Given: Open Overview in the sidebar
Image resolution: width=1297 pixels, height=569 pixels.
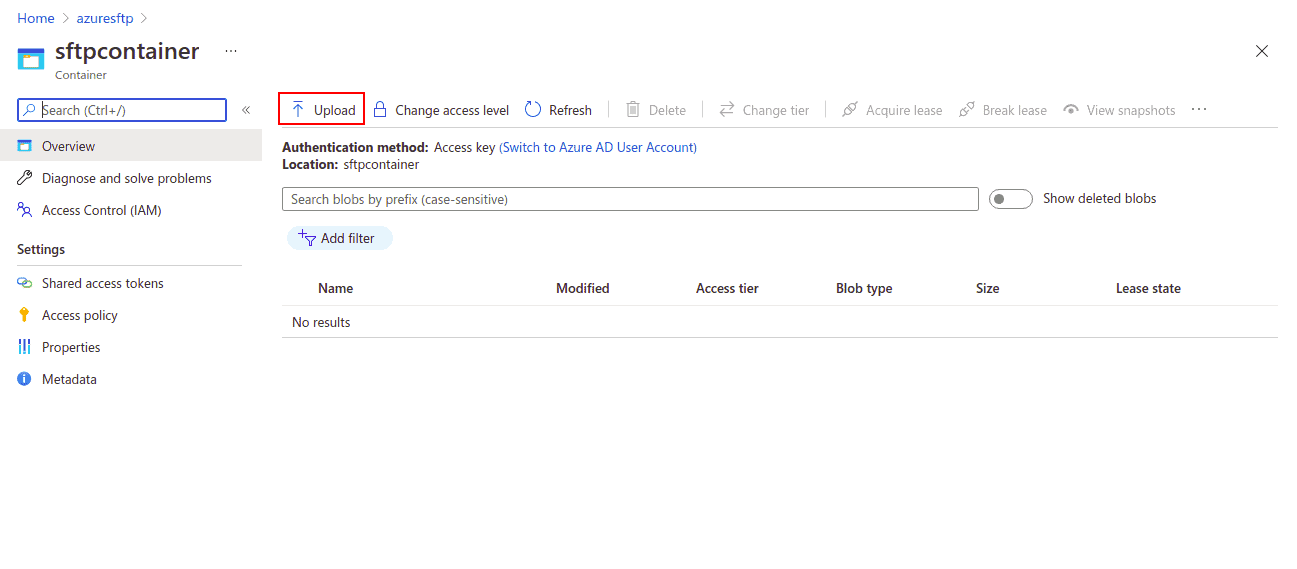Looking at the screenshot, I should coord(130,146).
